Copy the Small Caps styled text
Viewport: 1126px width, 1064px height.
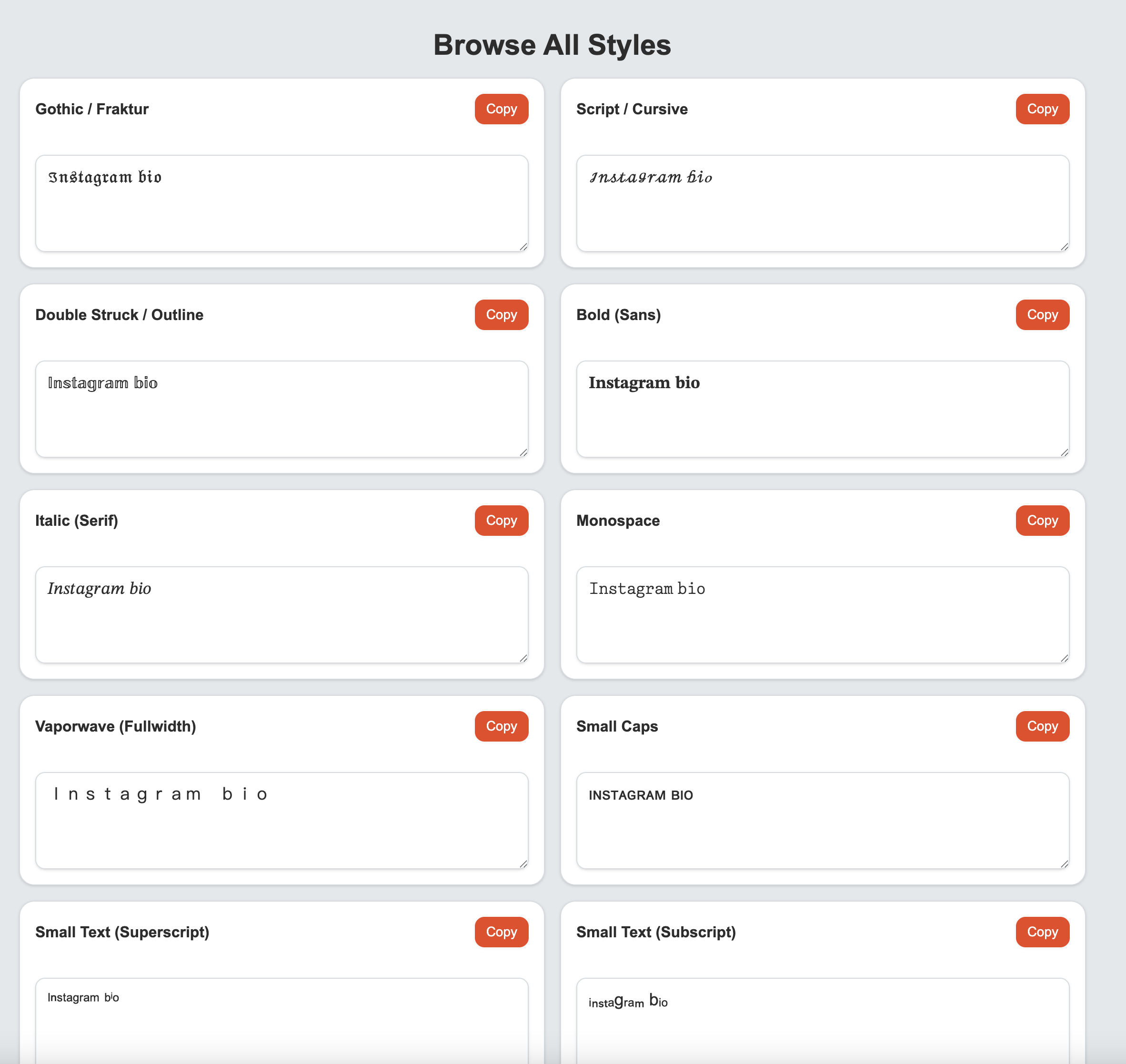pos(1042,726)
